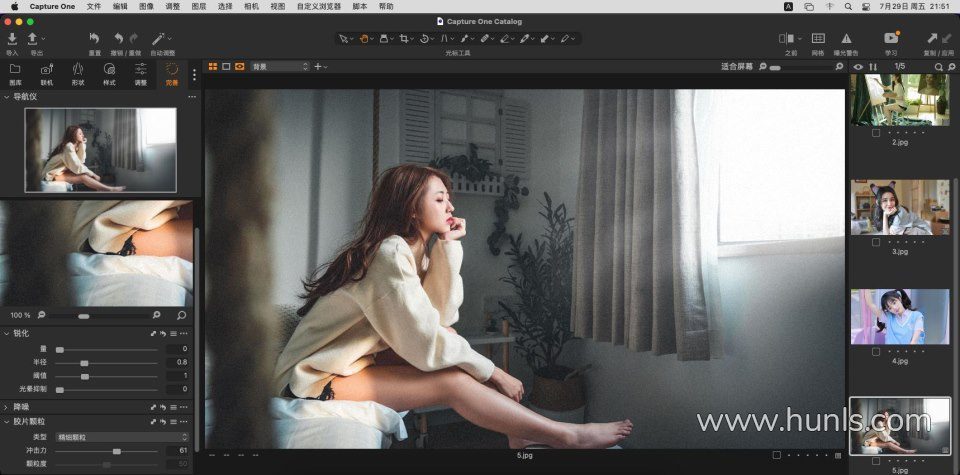960x475 pixels.
Task: Open the 自动调整 options dropdown arrow
Action: pyautogui.click(x=170, y=38)
